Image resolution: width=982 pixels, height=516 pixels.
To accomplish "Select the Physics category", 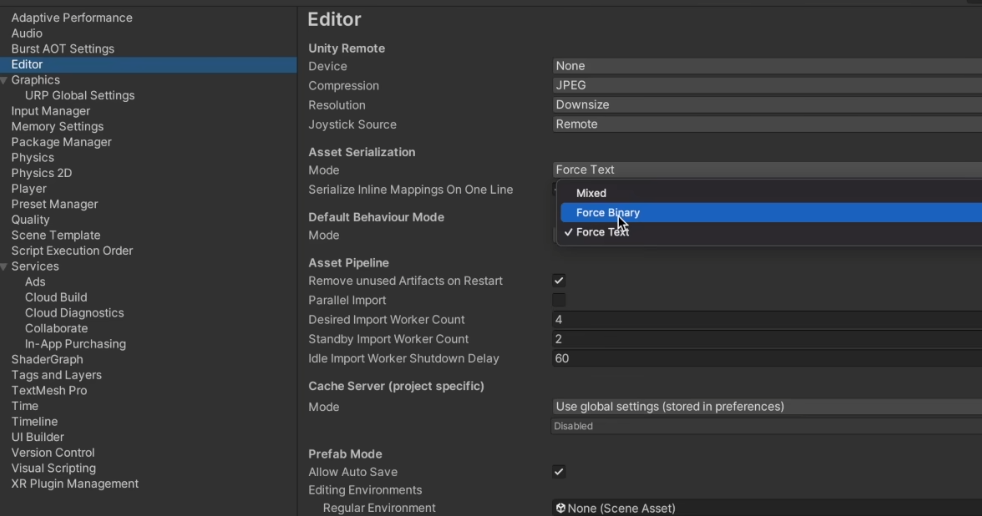I will [33, 158].
